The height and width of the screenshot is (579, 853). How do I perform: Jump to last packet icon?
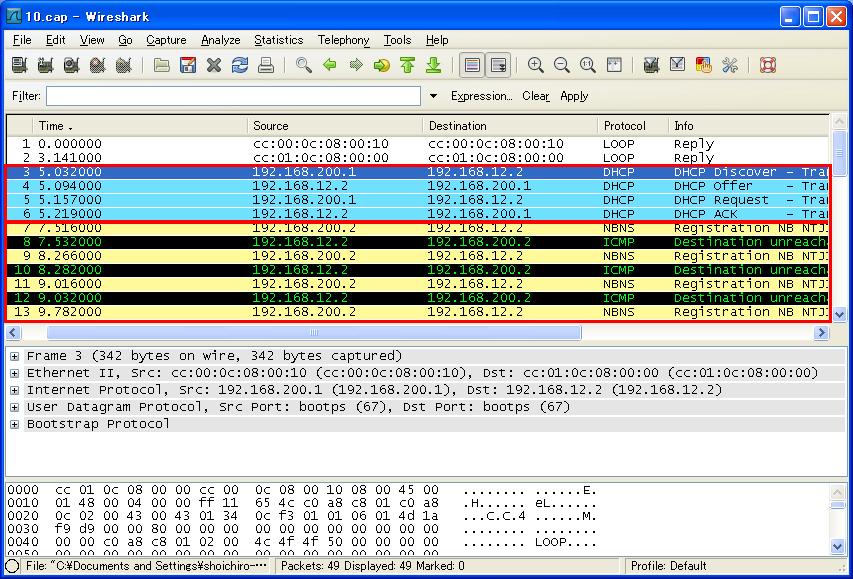click(434, 65)
